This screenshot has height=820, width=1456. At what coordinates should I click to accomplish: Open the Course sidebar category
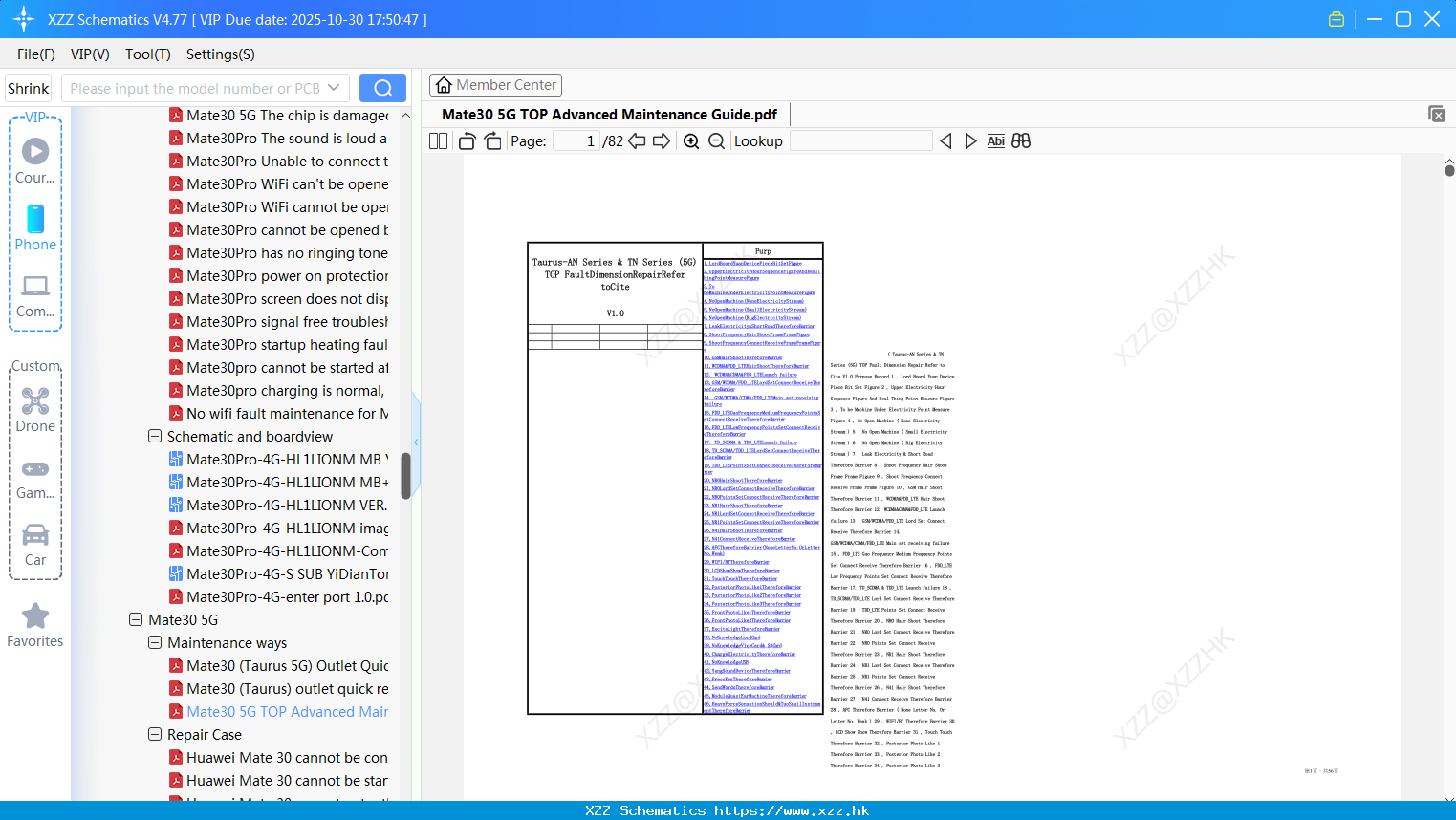click(35, 160)
